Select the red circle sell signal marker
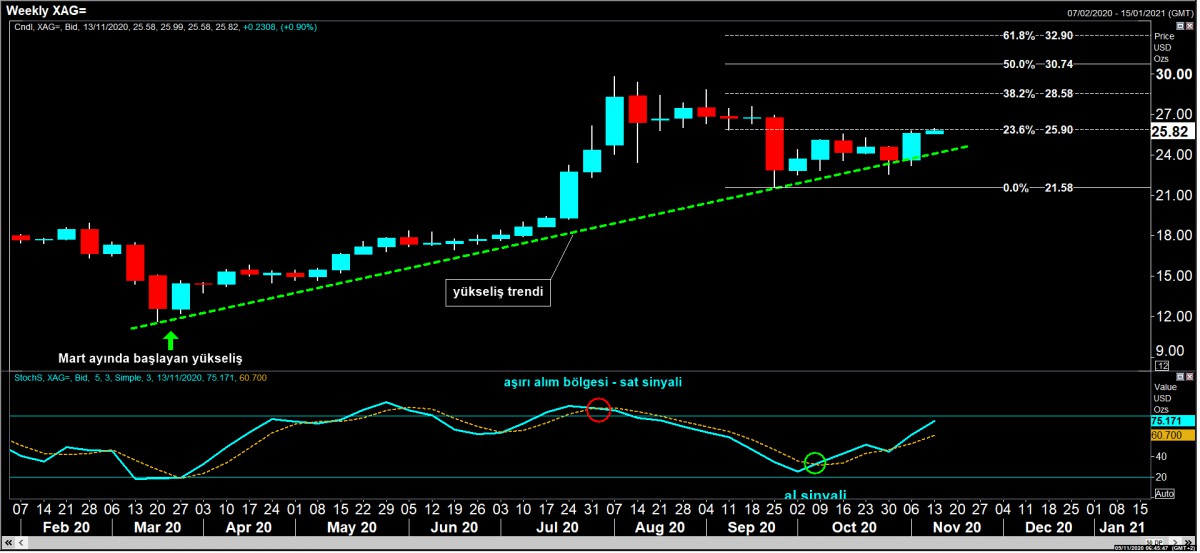This screenshot has height=553, width=1200. (598, 409)
